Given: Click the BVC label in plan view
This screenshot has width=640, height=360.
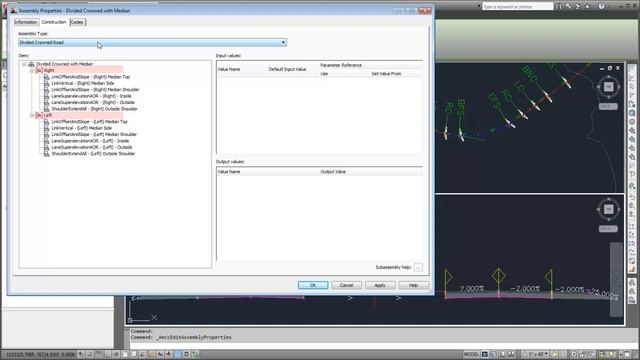Looking at the screenshot, I should click(x=531, y=73).
